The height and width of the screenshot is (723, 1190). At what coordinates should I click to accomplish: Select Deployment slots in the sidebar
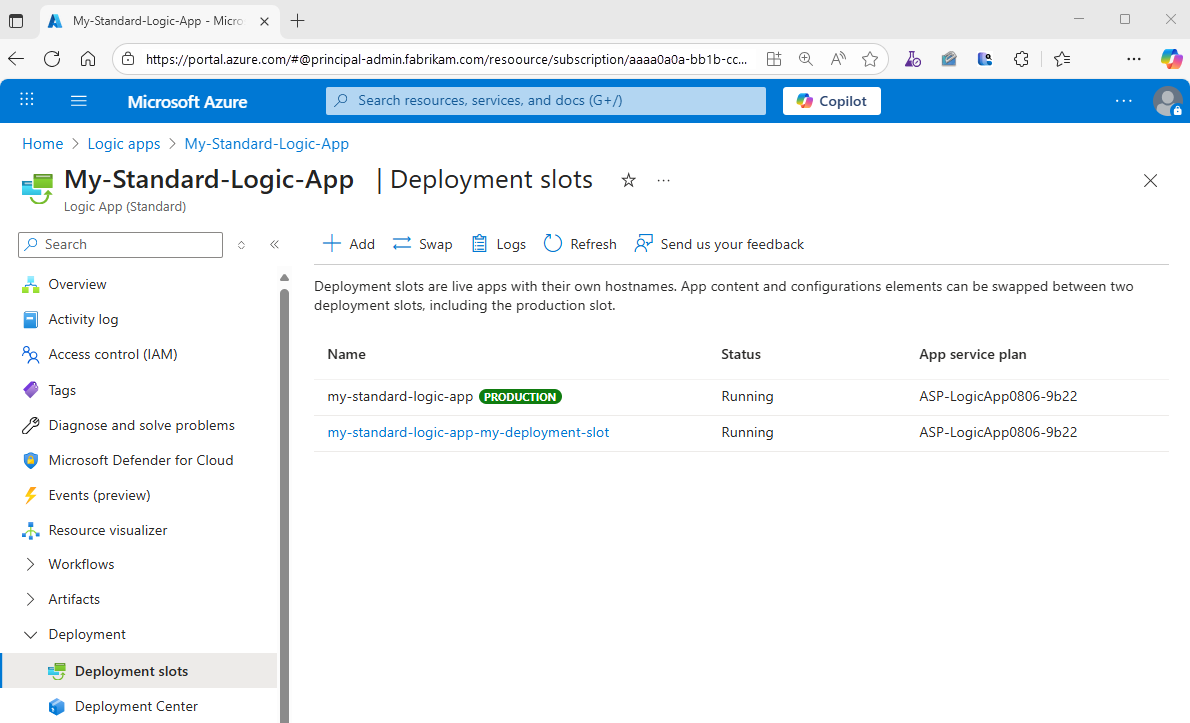pyautogui.click(x=140, y=671)
